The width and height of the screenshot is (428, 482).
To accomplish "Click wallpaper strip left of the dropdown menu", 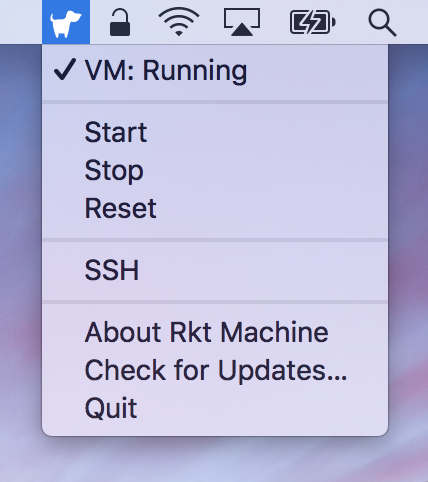I will point(21,240).
